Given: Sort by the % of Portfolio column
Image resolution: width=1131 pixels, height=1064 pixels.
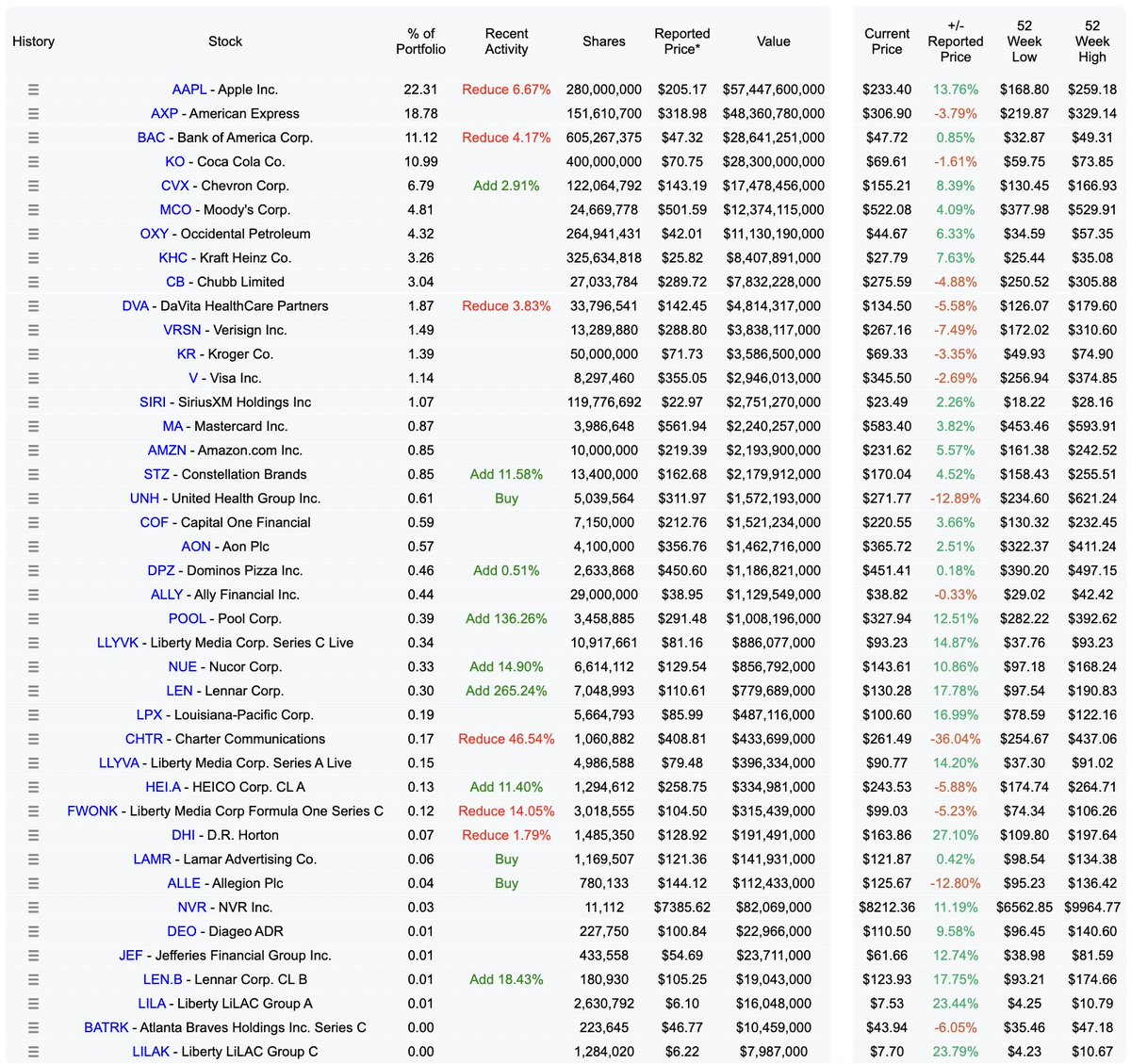Looking at the screenshot, I should coord(420,41).
